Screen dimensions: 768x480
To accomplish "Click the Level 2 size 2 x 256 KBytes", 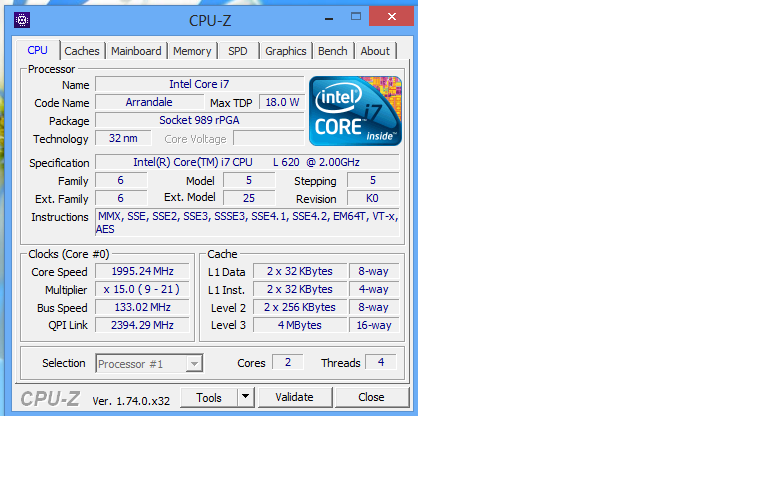I will click(300, 307).
